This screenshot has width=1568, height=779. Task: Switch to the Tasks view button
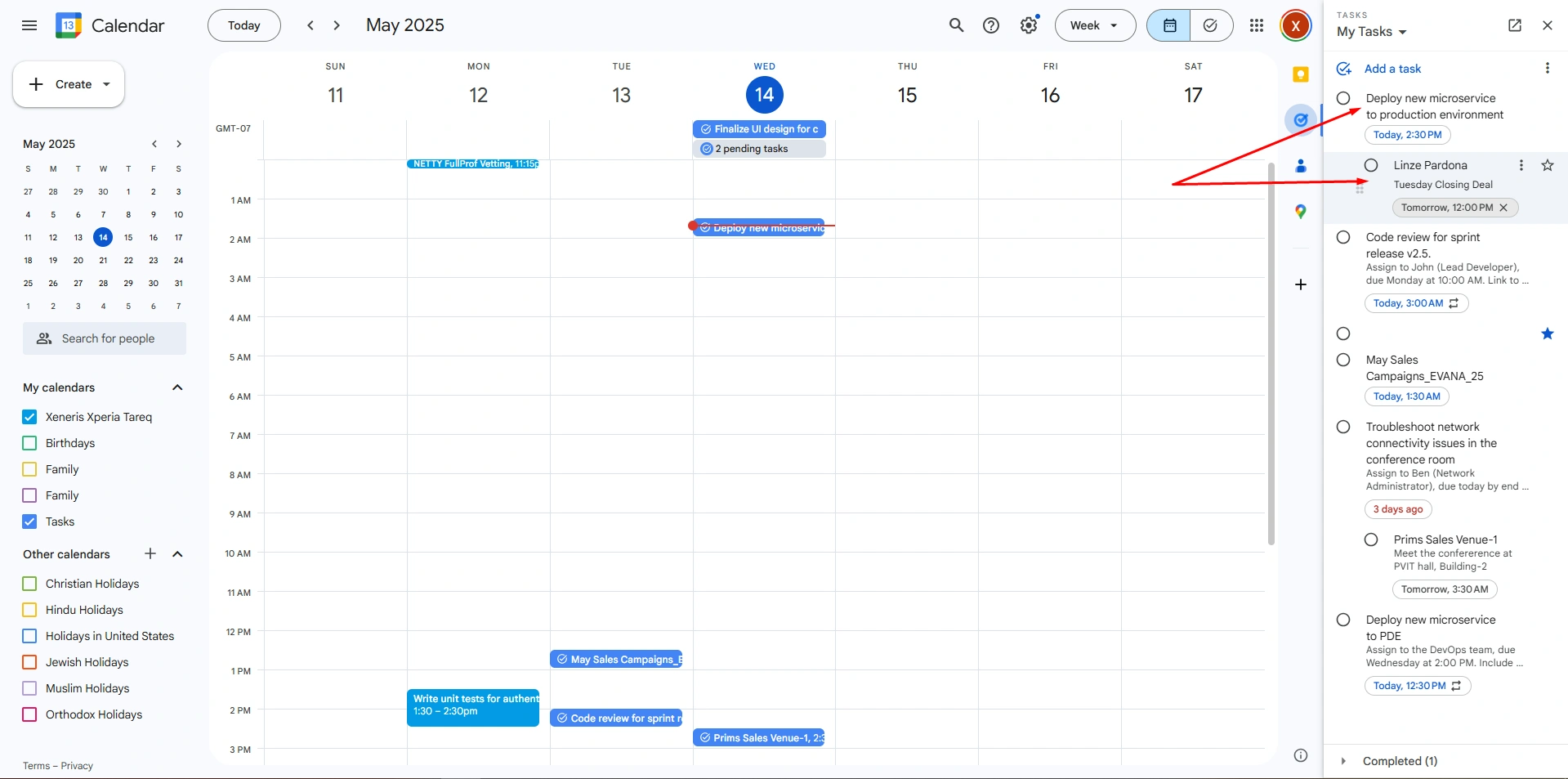click(1211, 25)
